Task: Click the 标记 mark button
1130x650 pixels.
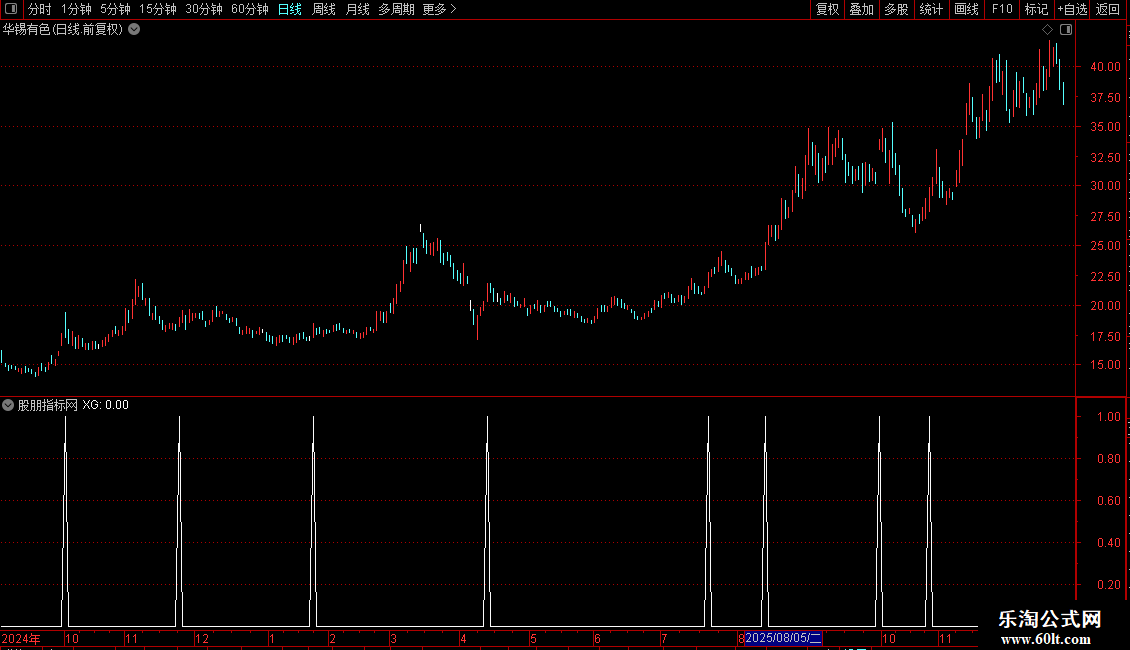Action: 1036,9
